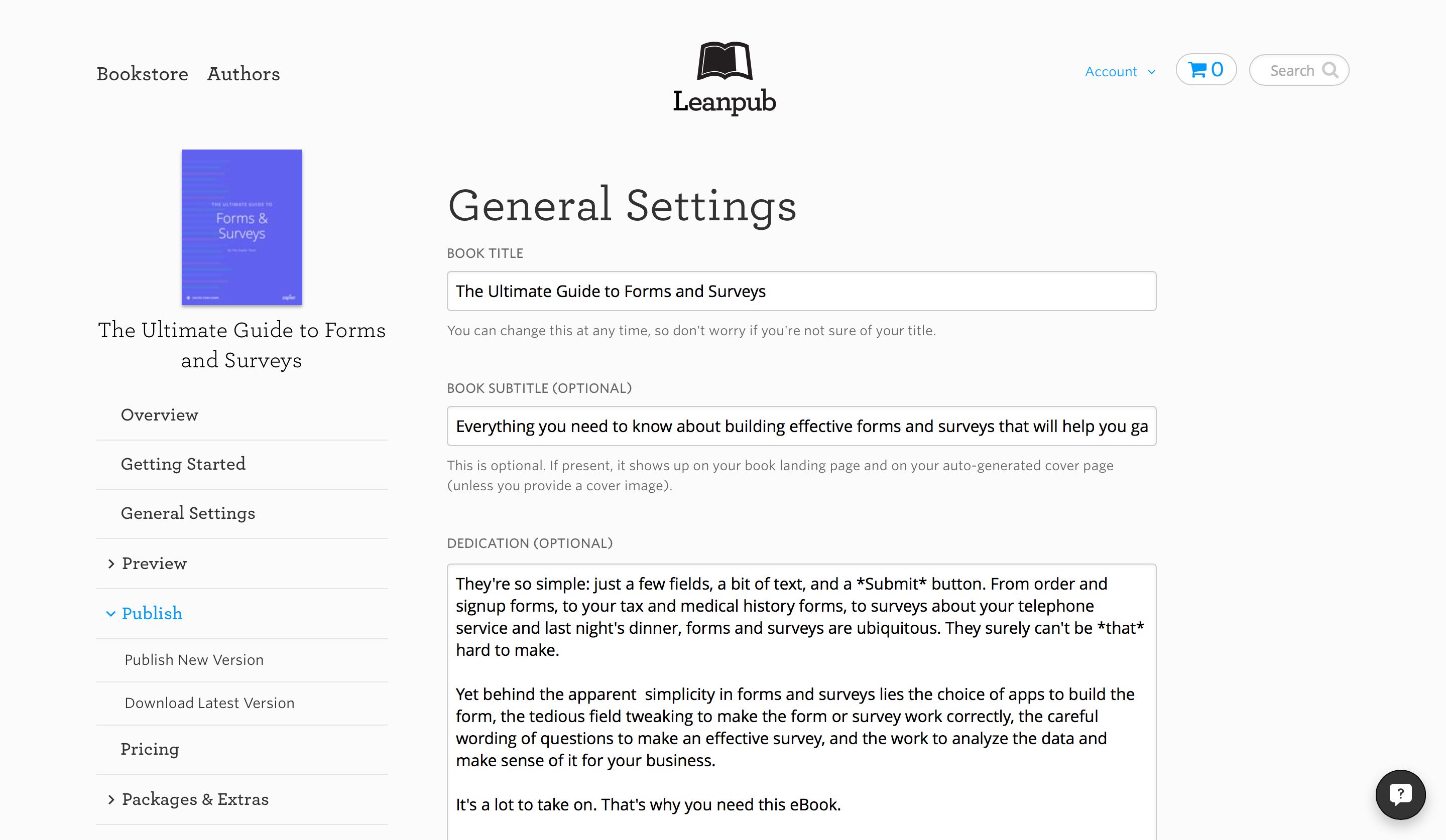Select Getting Started in sidebar
The image size is (1446, 840).
[183, 464]
